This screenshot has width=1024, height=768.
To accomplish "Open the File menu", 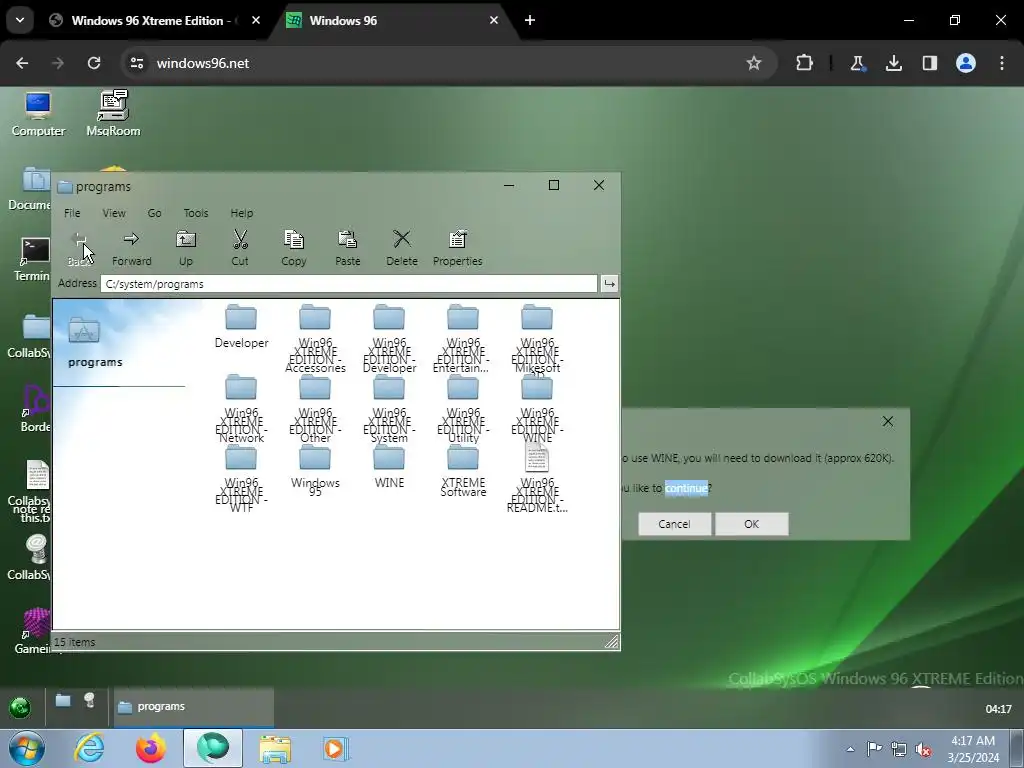I will click(72, 213).
